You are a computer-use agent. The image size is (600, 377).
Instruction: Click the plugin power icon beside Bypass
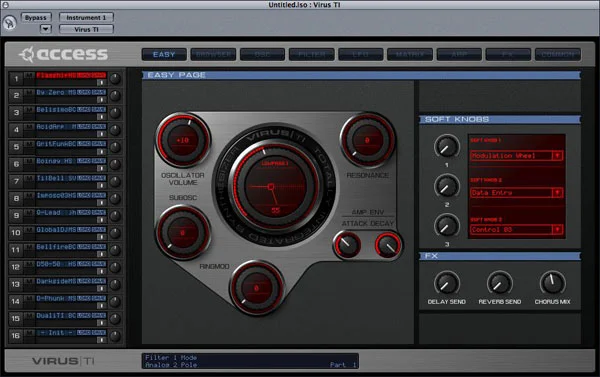(x=10, y=23)
